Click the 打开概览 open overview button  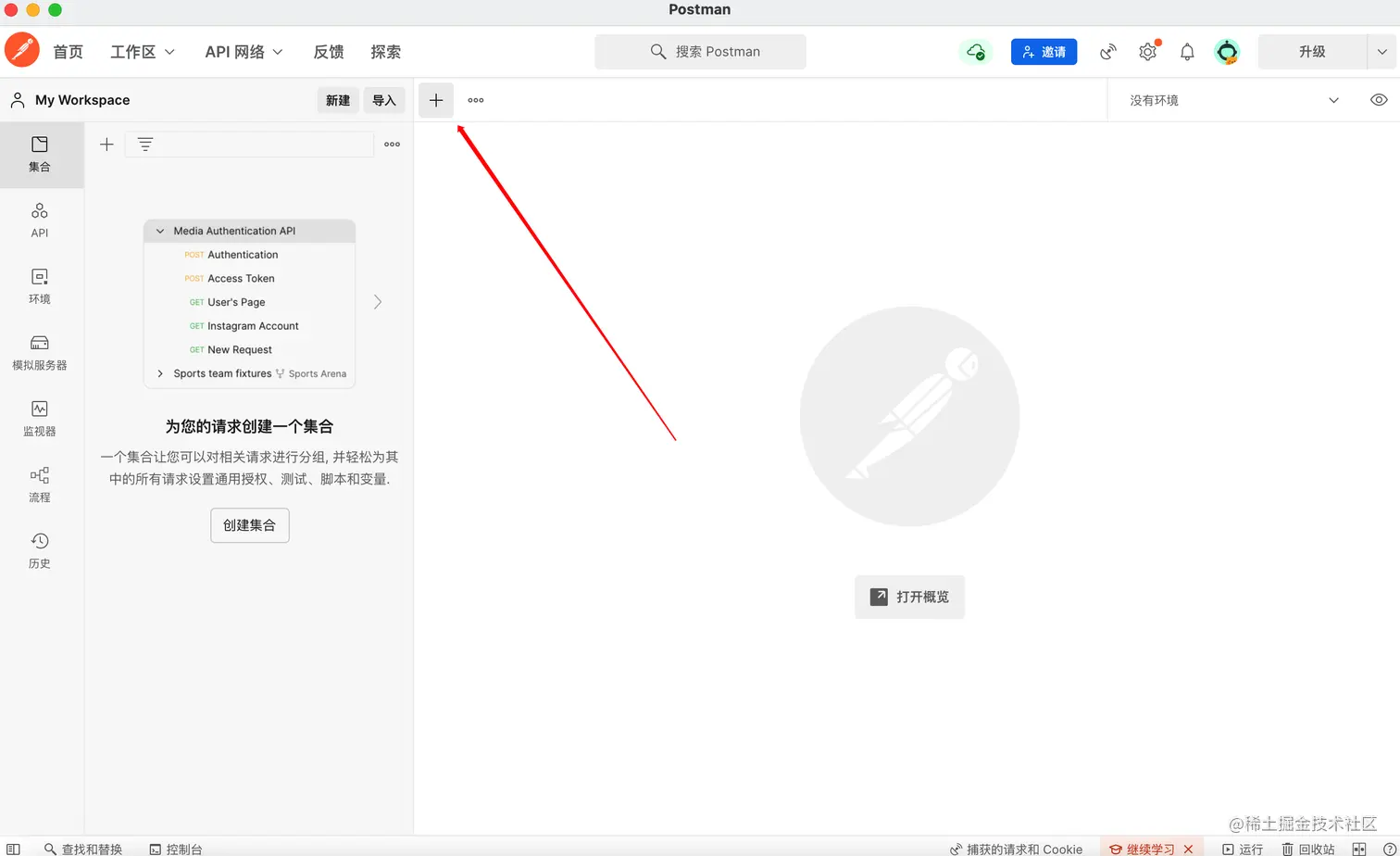[909, 597]
